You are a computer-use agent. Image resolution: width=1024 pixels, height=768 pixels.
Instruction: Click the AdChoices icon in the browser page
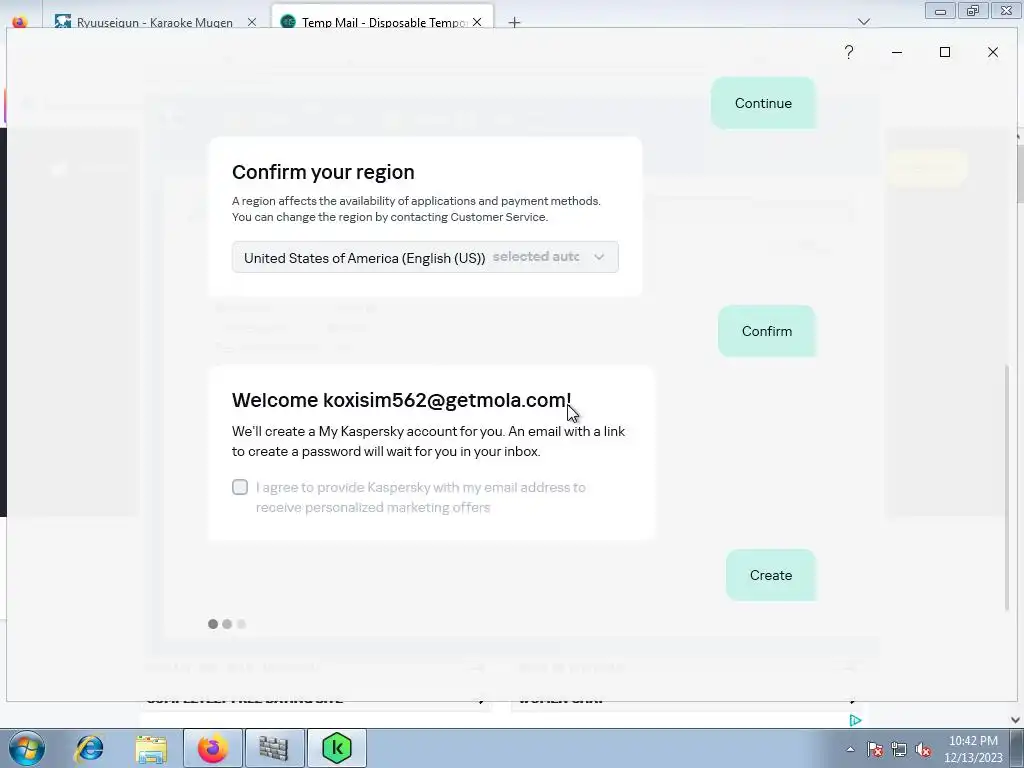click(855, 720)
